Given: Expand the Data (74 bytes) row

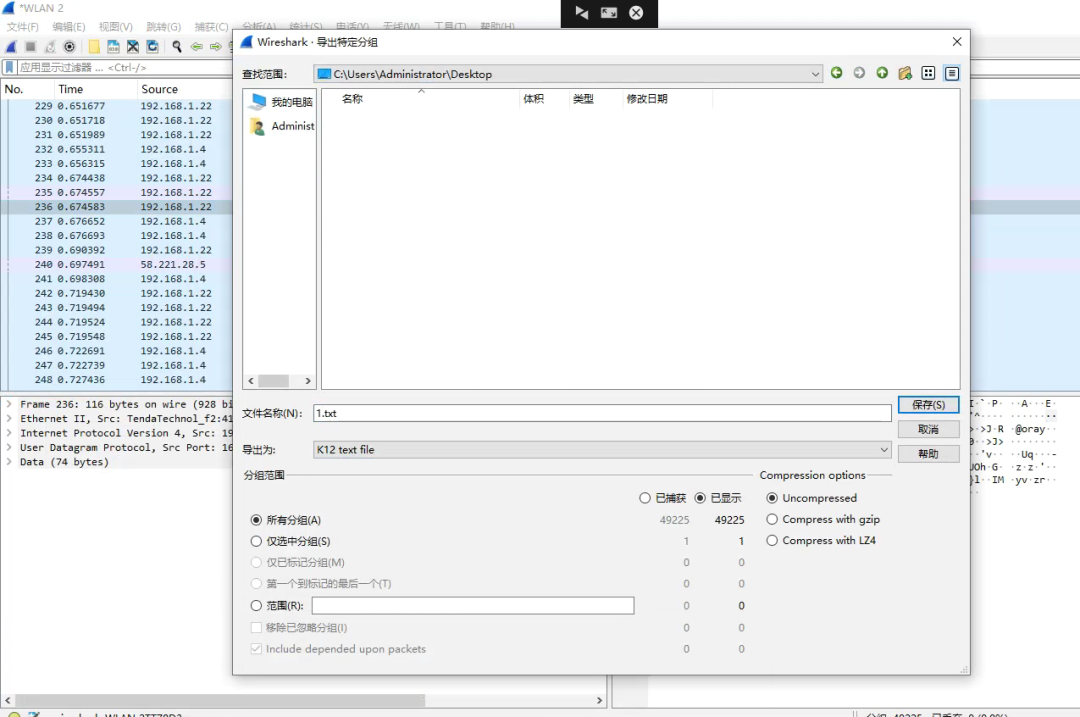Looking at the screenshot, I should coord(9,462).
